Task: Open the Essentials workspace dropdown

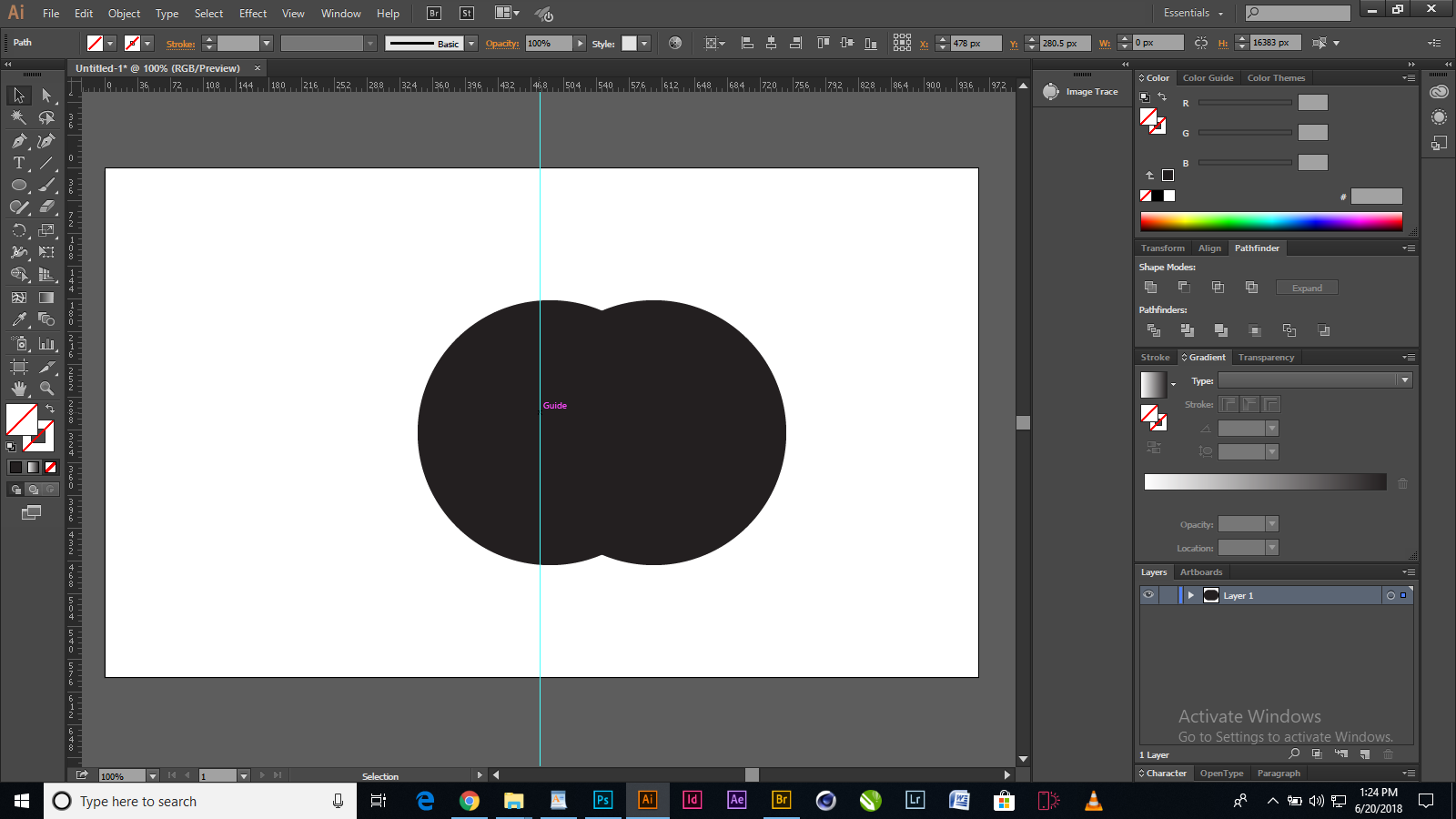Action: tap(1194, 13)
